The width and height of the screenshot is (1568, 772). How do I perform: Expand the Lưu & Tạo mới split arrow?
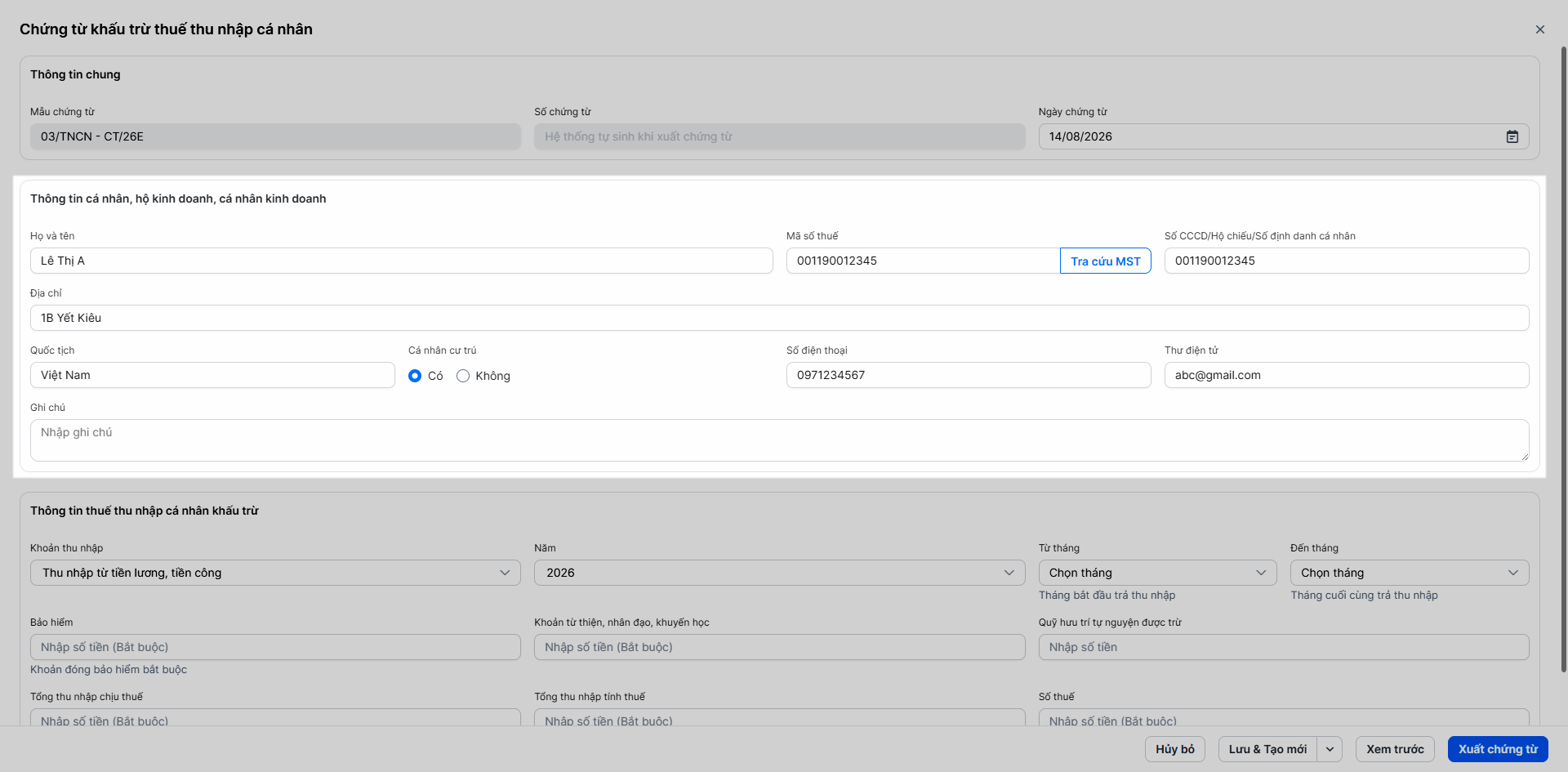[x=1330, y=749]
